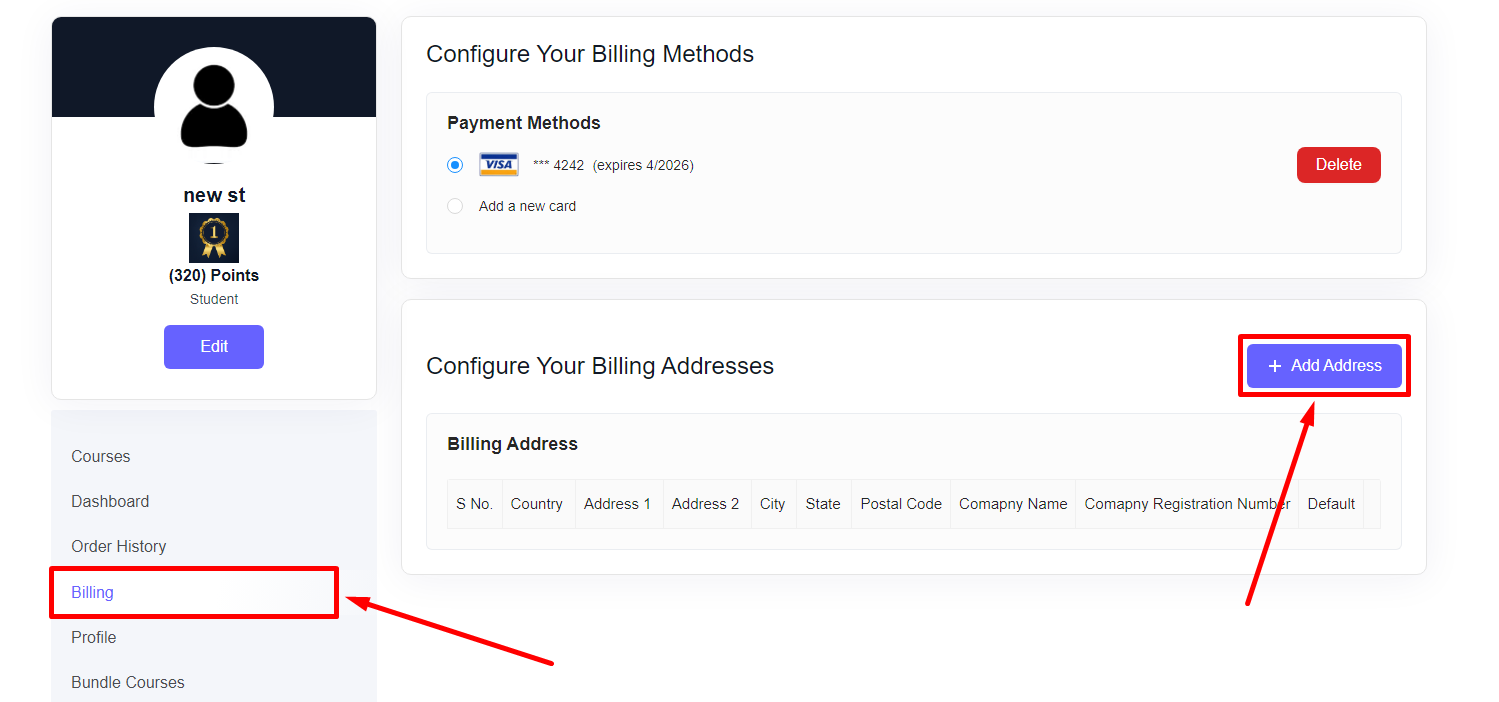Open Courses in the sidebar
Viewport: 1499px width, 702px height.
tap(101, 456)
